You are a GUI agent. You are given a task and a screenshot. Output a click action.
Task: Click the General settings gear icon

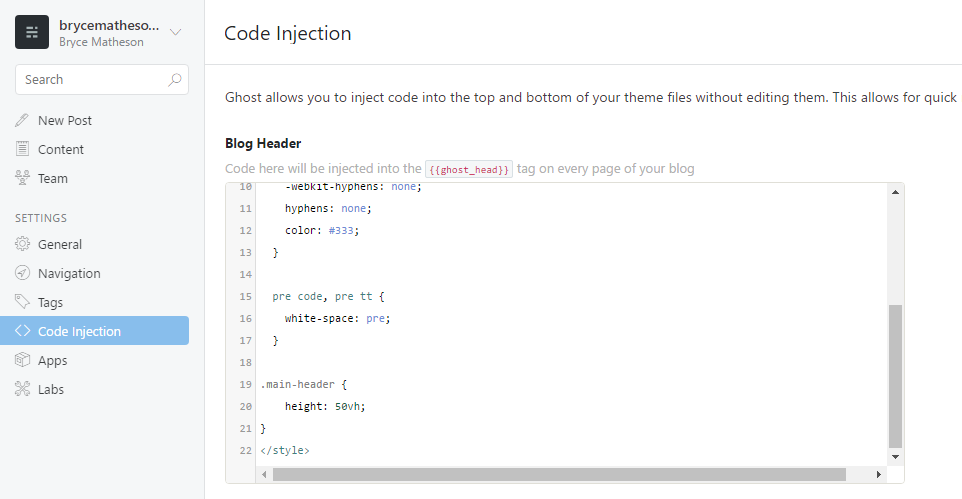point(23,244)
